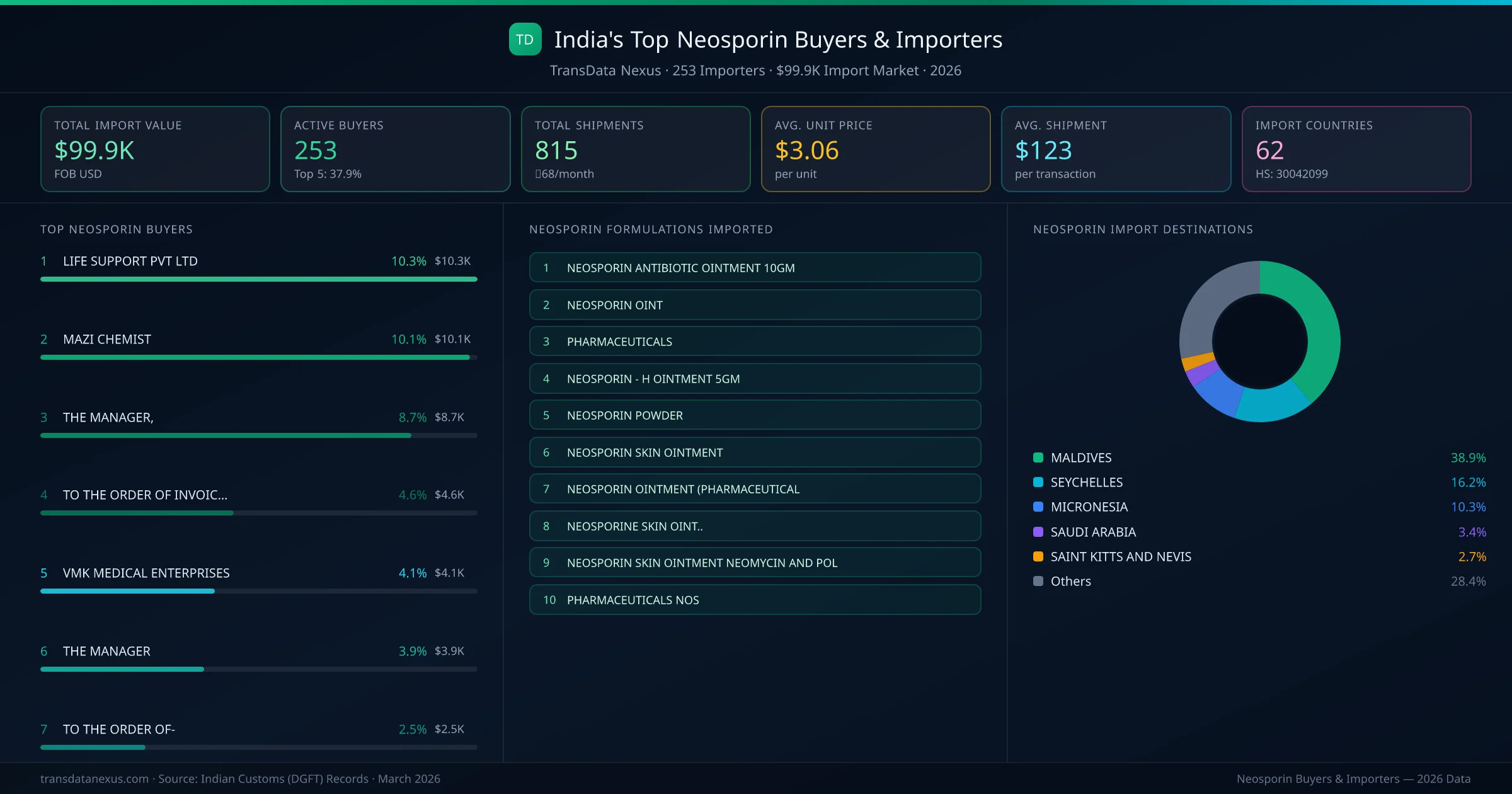
Task: Click the Micronesia blue legend swatch
Action: (1038, 507)
